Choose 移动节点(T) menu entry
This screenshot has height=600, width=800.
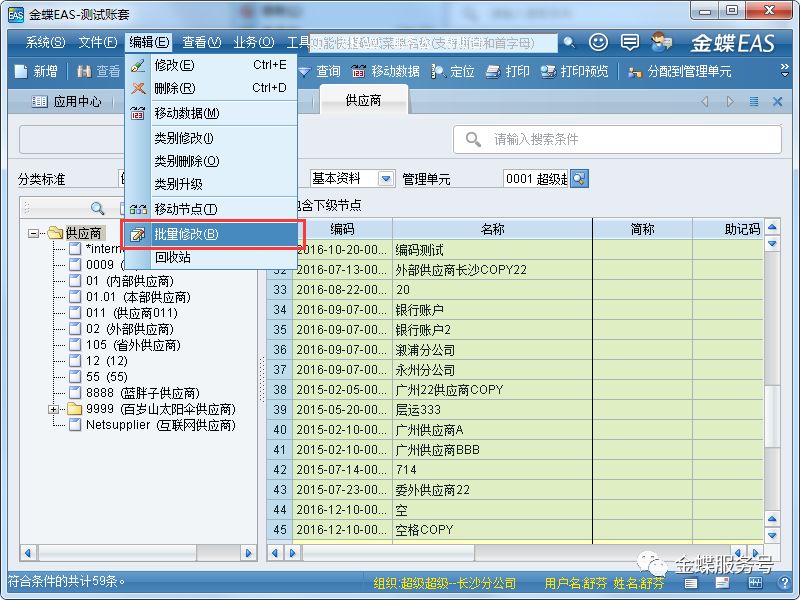pos(212,209)
